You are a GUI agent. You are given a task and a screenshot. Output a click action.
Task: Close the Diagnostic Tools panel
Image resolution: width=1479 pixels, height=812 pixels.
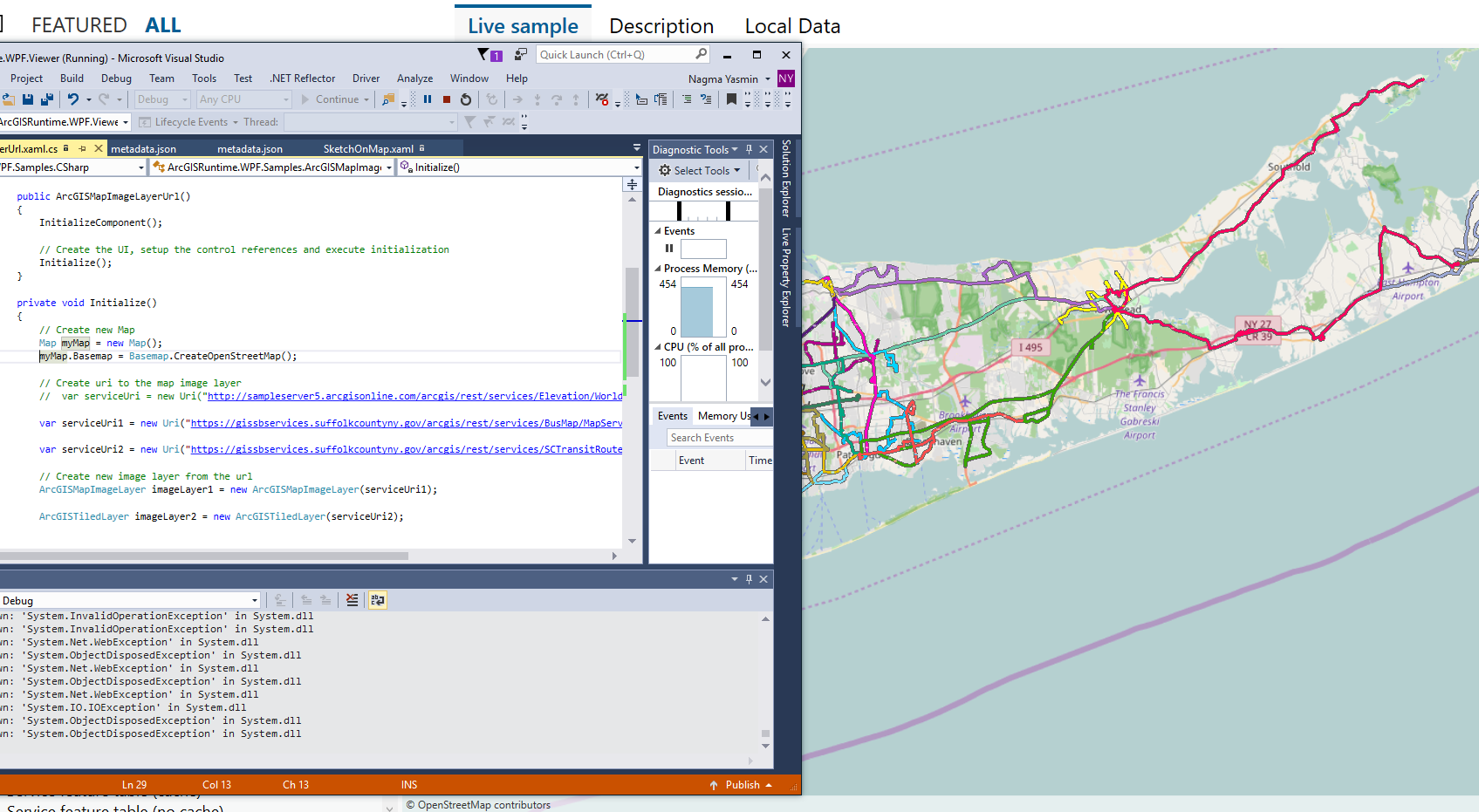point(763,149)
